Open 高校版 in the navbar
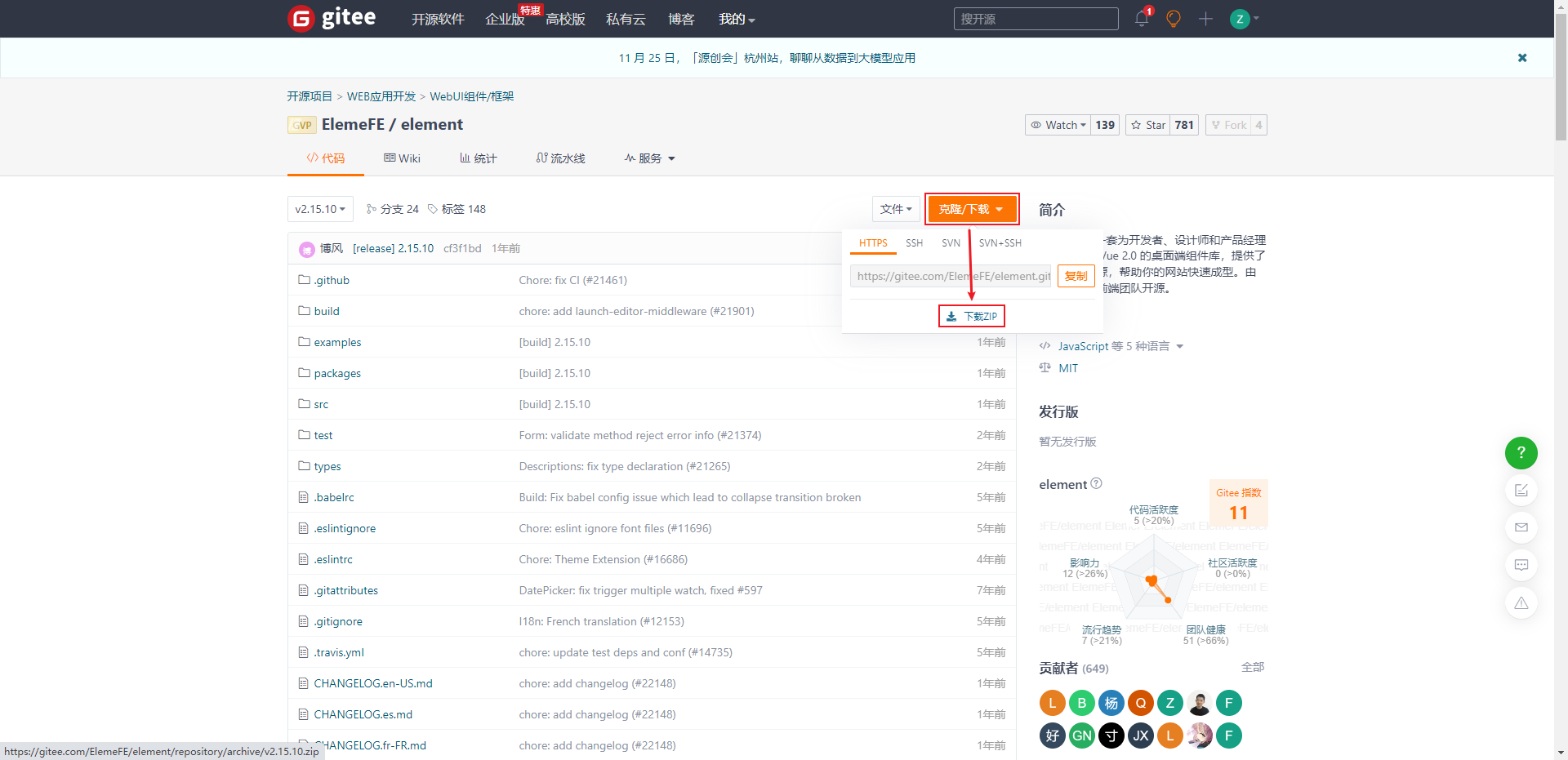This screenshot has height=760, width=1568. click(x=565, y=19)
